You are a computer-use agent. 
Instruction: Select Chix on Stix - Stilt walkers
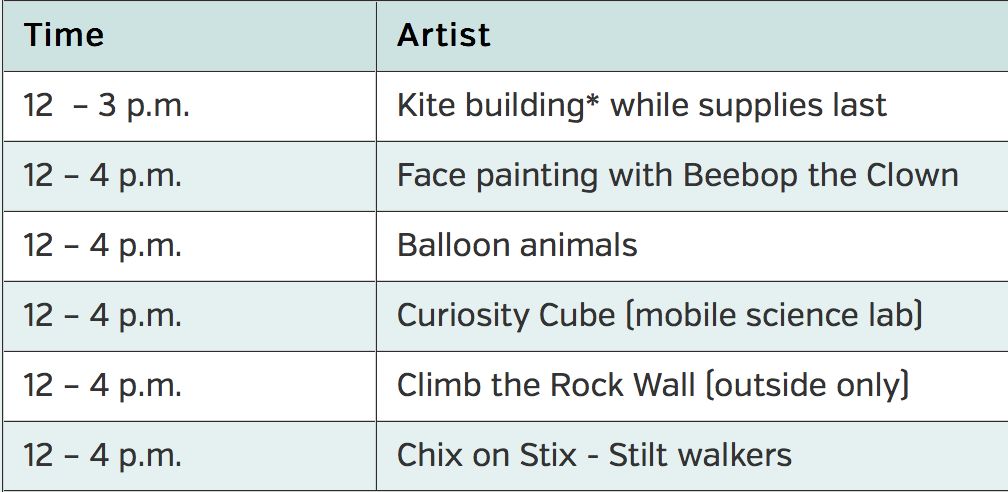(x=692, y=456)
